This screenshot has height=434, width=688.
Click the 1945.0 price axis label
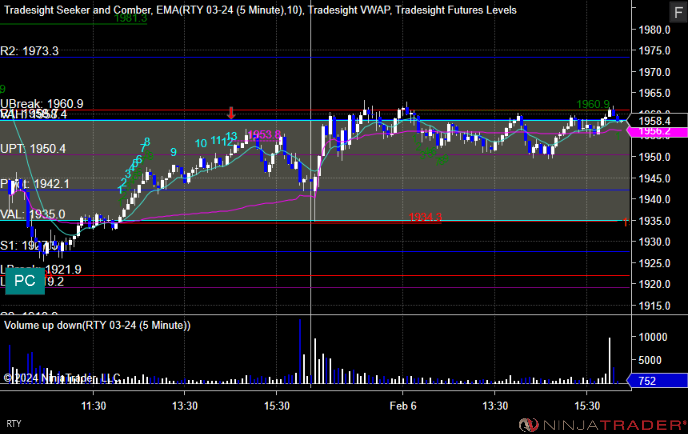pos(654,179)
